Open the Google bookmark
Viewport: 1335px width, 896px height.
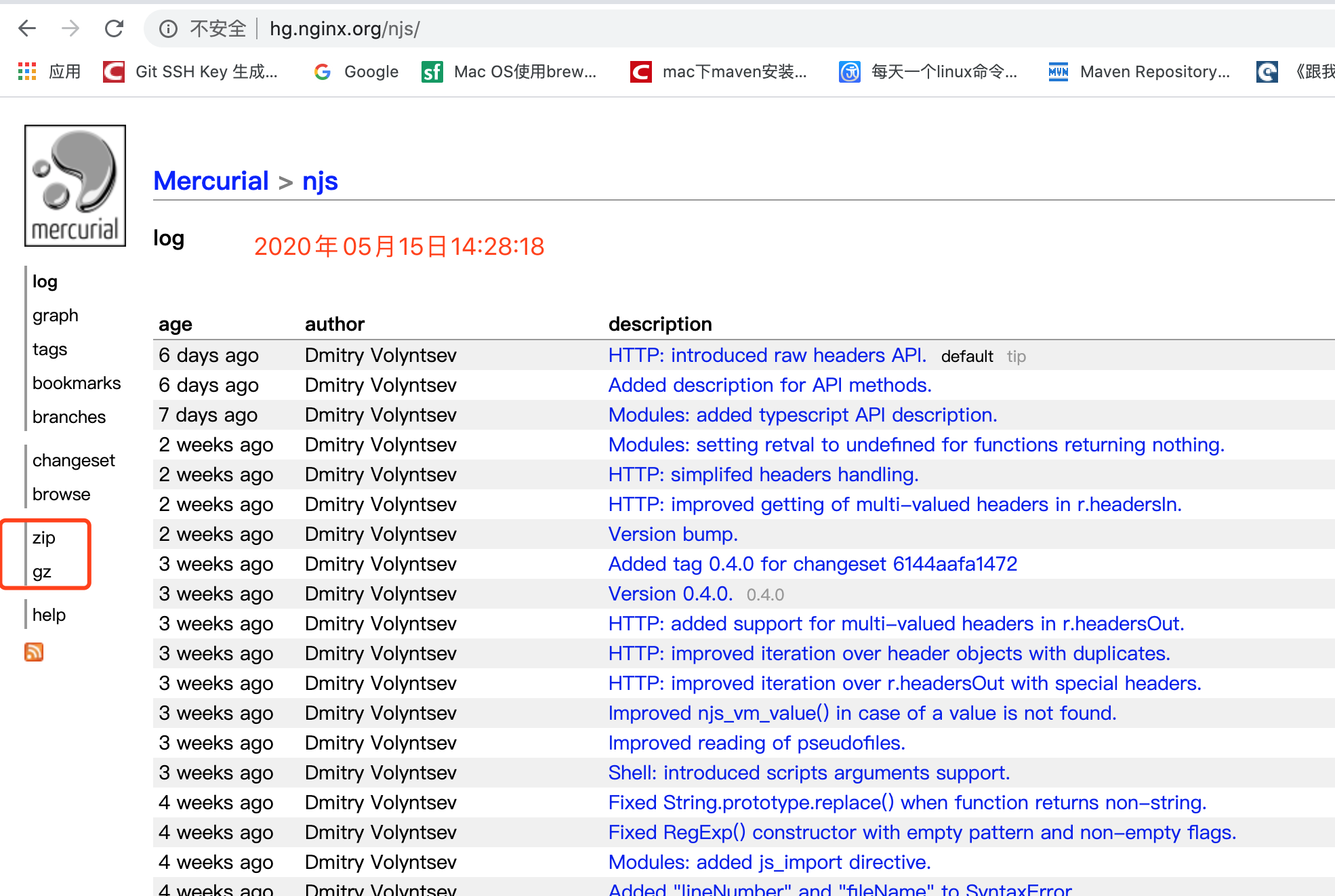pyautogui.click(x=356, y=71)
